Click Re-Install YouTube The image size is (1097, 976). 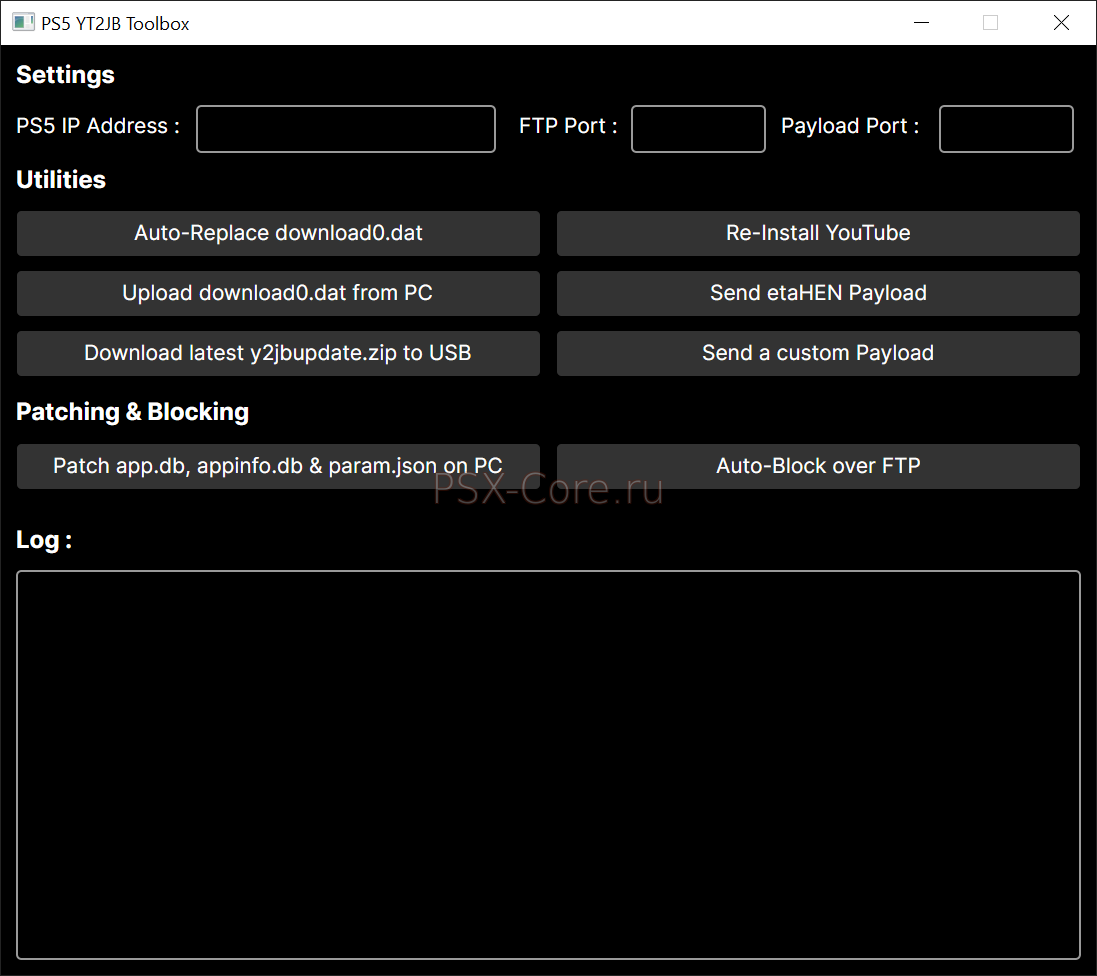coord(817,233)
